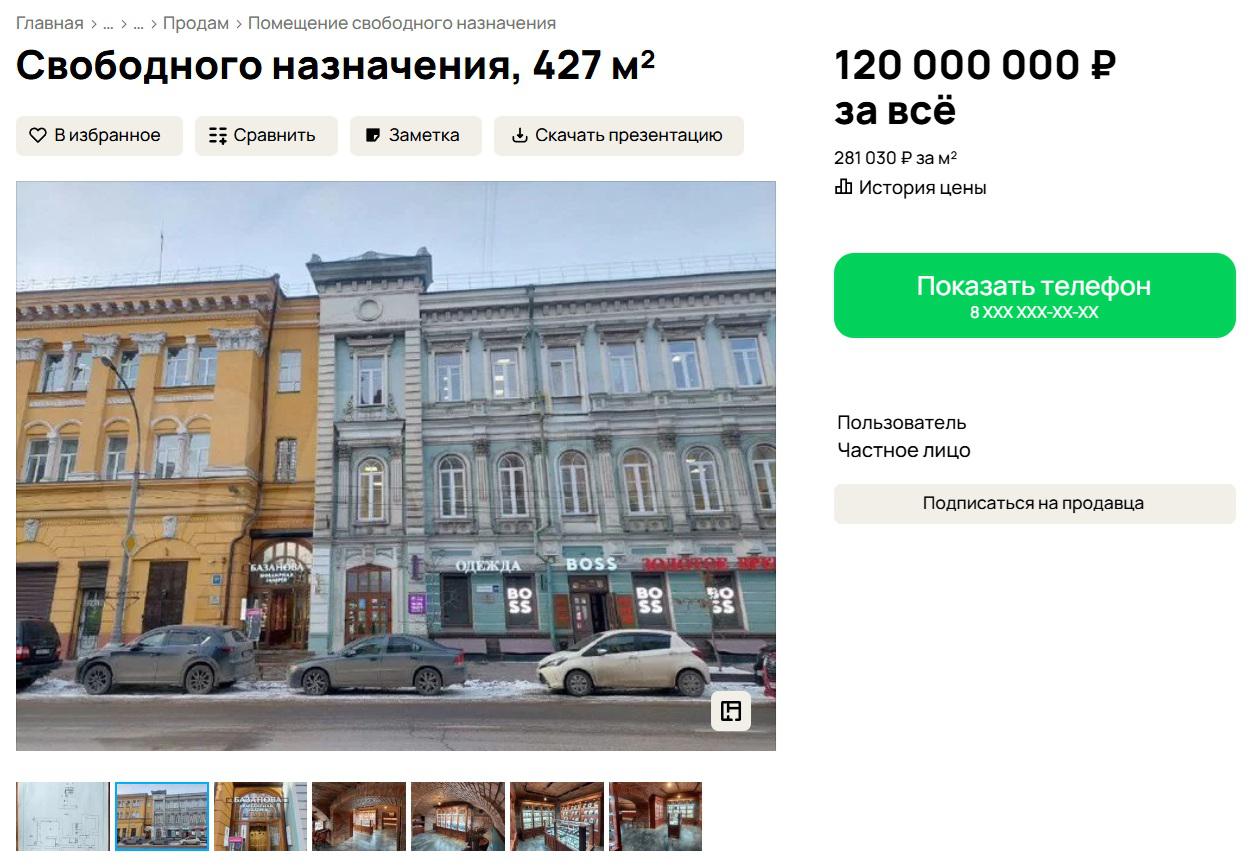Show the seller's phone number
This screenshot has width=1254, height=868.
(x=1035, y=295)
